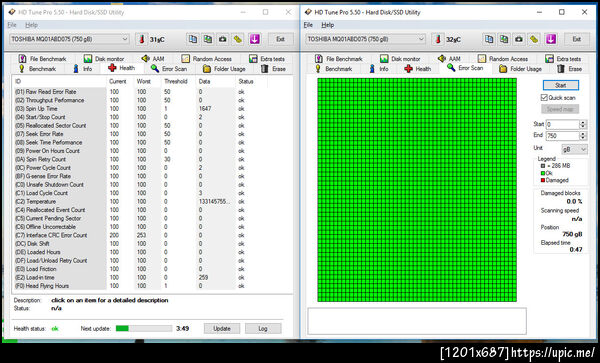Open File menu in right window

308,25
